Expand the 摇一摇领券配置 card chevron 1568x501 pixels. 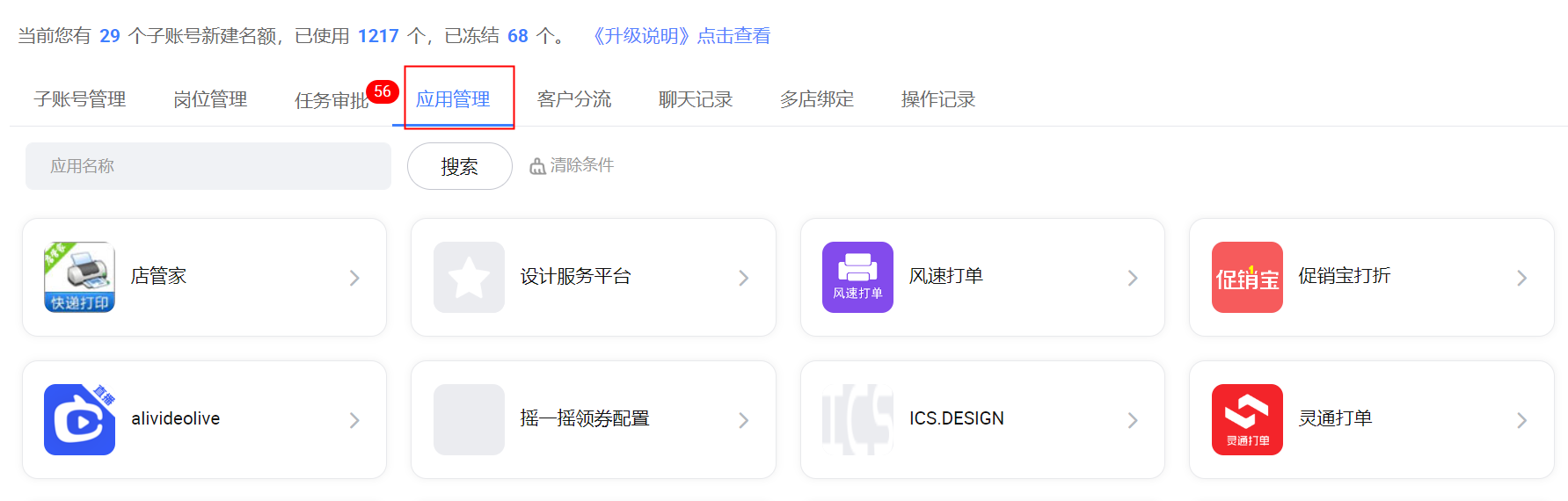(x=743, y=420)
